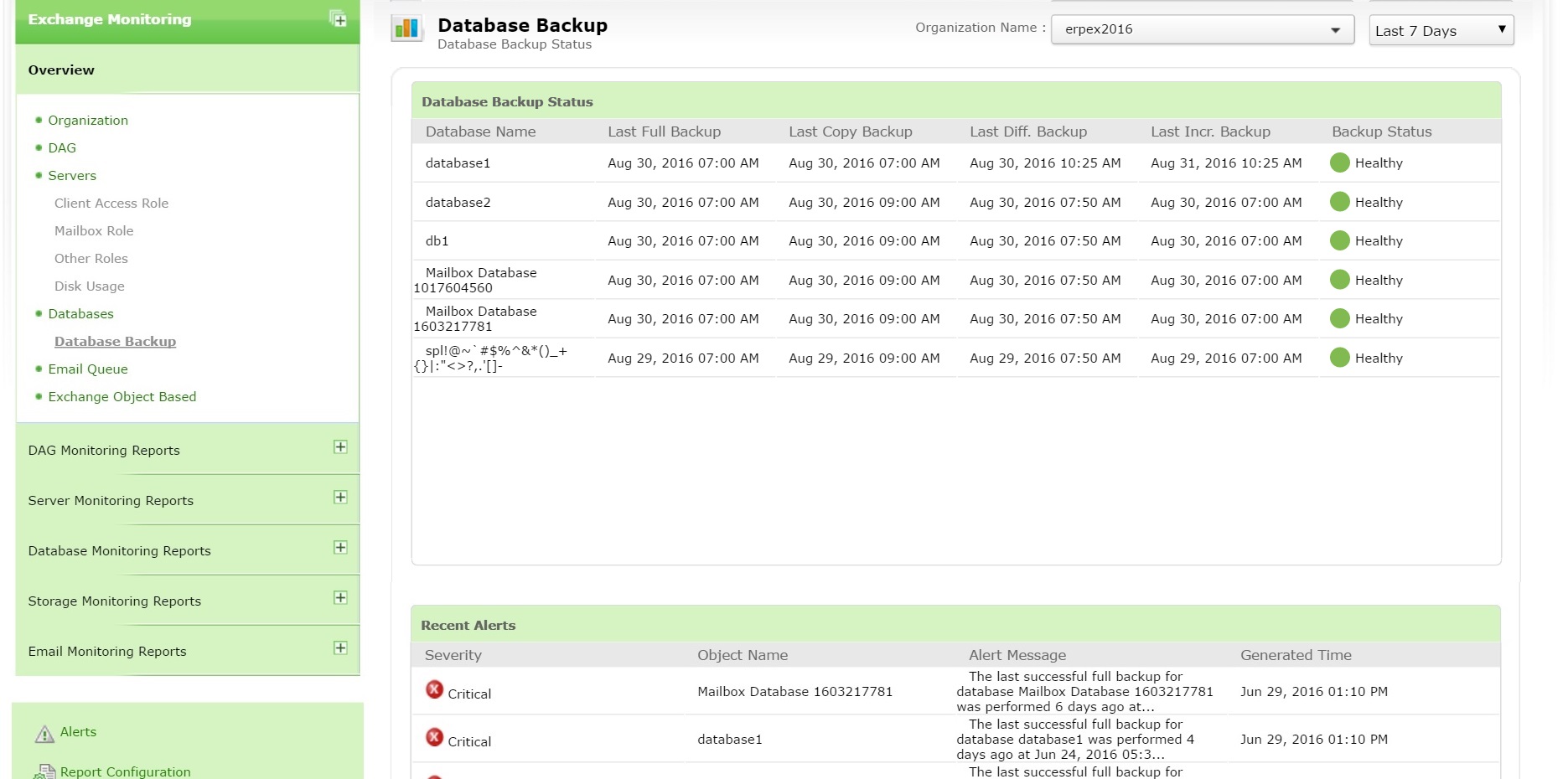The width and height of the screenshot is (1568, 779).
Task: Expand Storage Monitoring Reports plus icon
Action: click(340, 598)
